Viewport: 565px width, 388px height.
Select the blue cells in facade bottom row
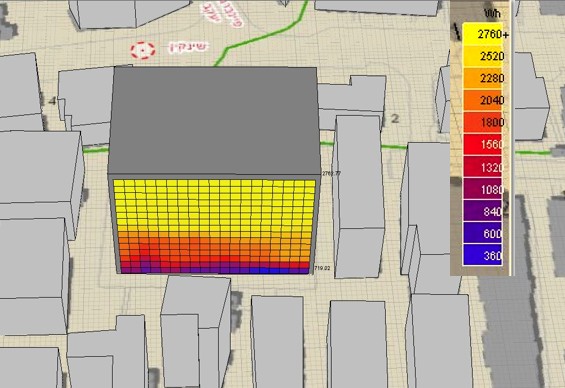point(269,270)
